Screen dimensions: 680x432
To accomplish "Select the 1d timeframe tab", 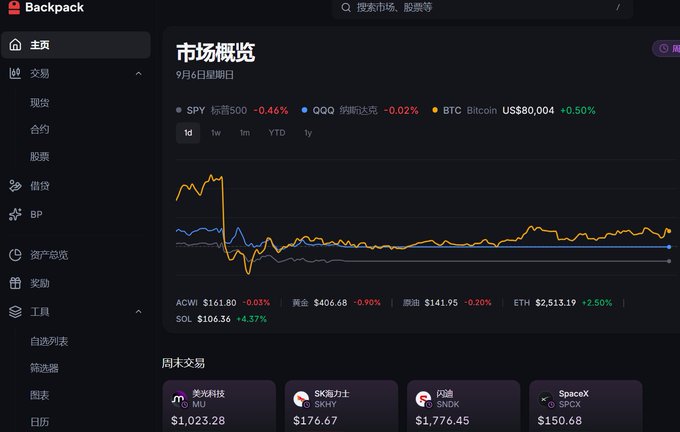I will (188, 133).
